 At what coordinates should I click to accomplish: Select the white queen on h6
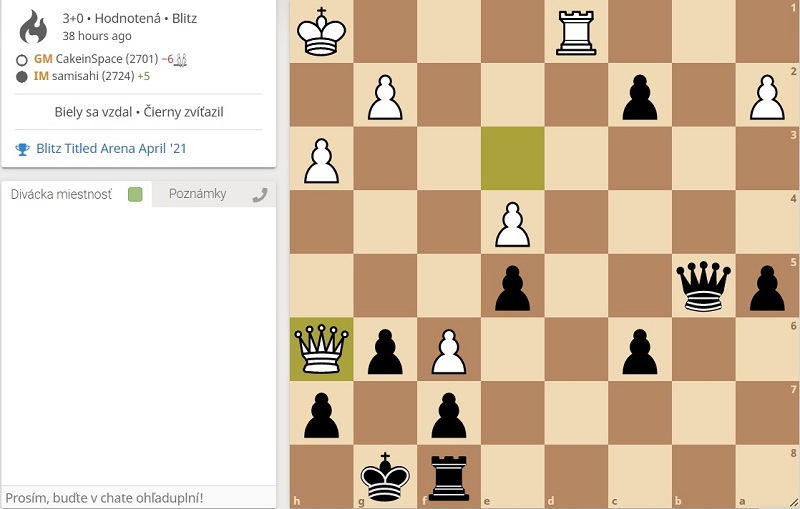click(321, 349)
